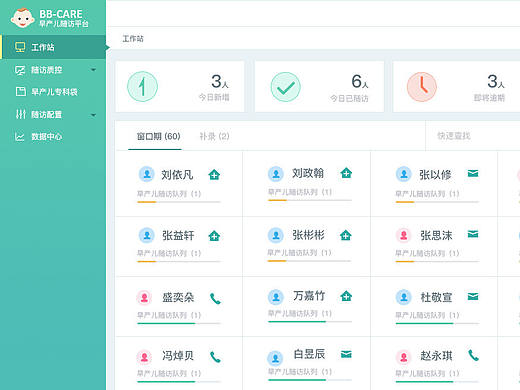520x390 pixels.
Task: Open patient 万嘉竹
Action: coord(309,296)
